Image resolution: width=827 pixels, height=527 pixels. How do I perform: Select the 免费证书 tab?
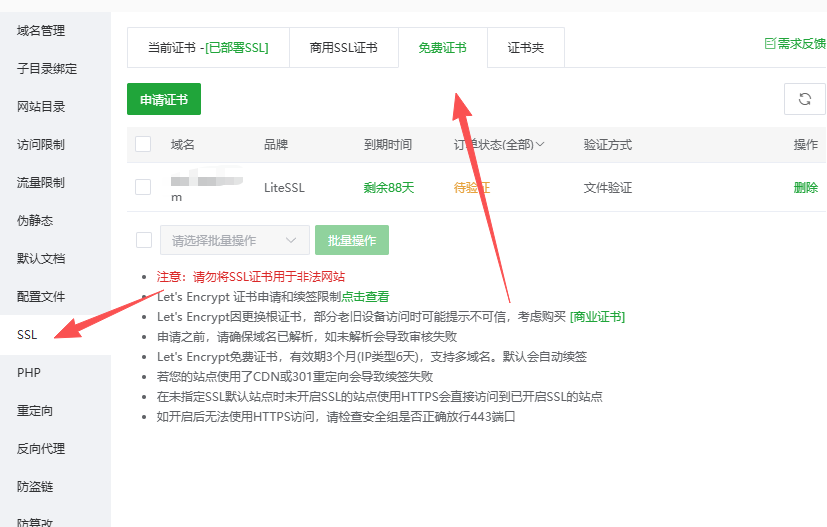pyautogui.click(x=442, y=48)
